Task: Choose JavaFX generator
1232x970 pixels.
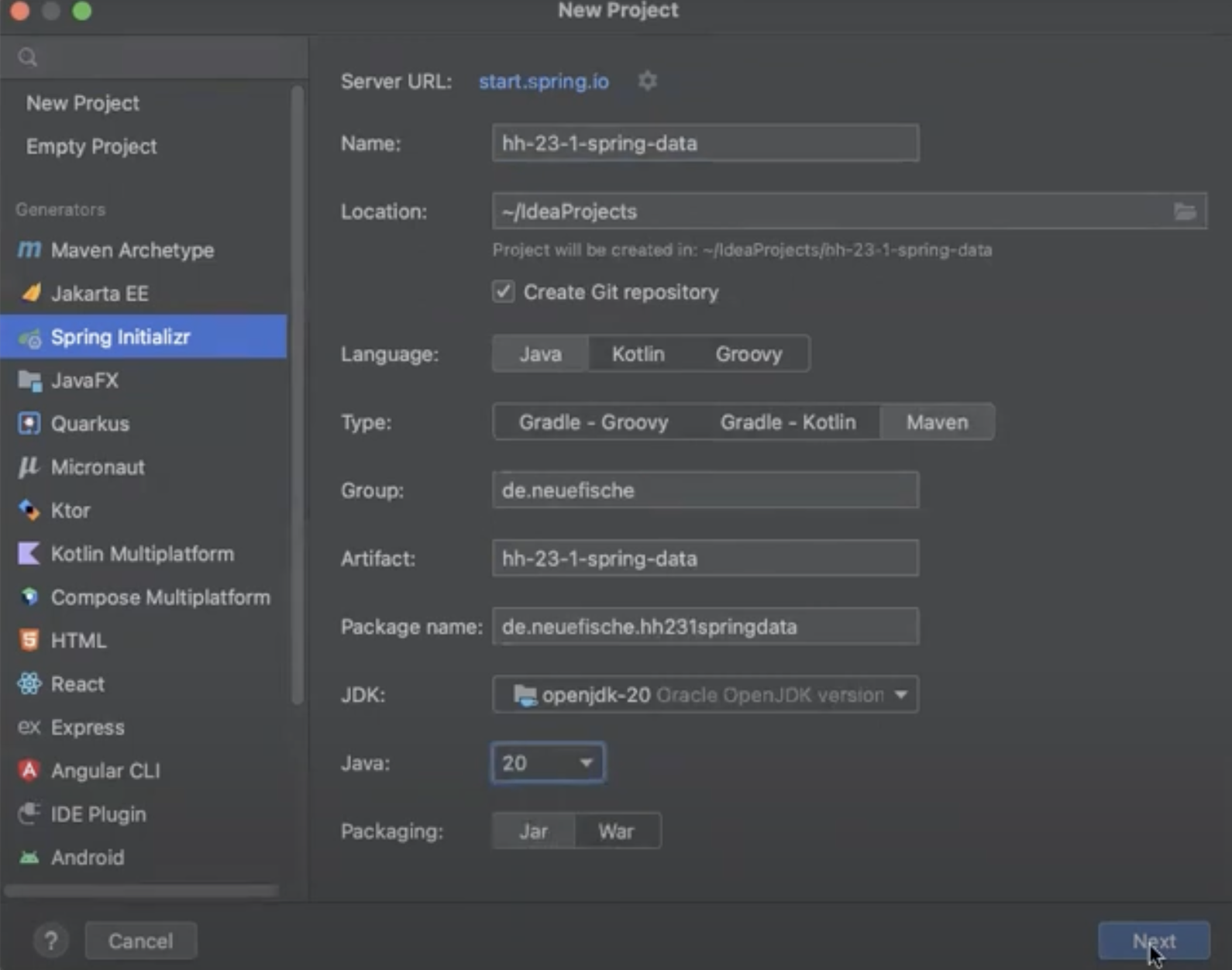Action: point(143,380)
